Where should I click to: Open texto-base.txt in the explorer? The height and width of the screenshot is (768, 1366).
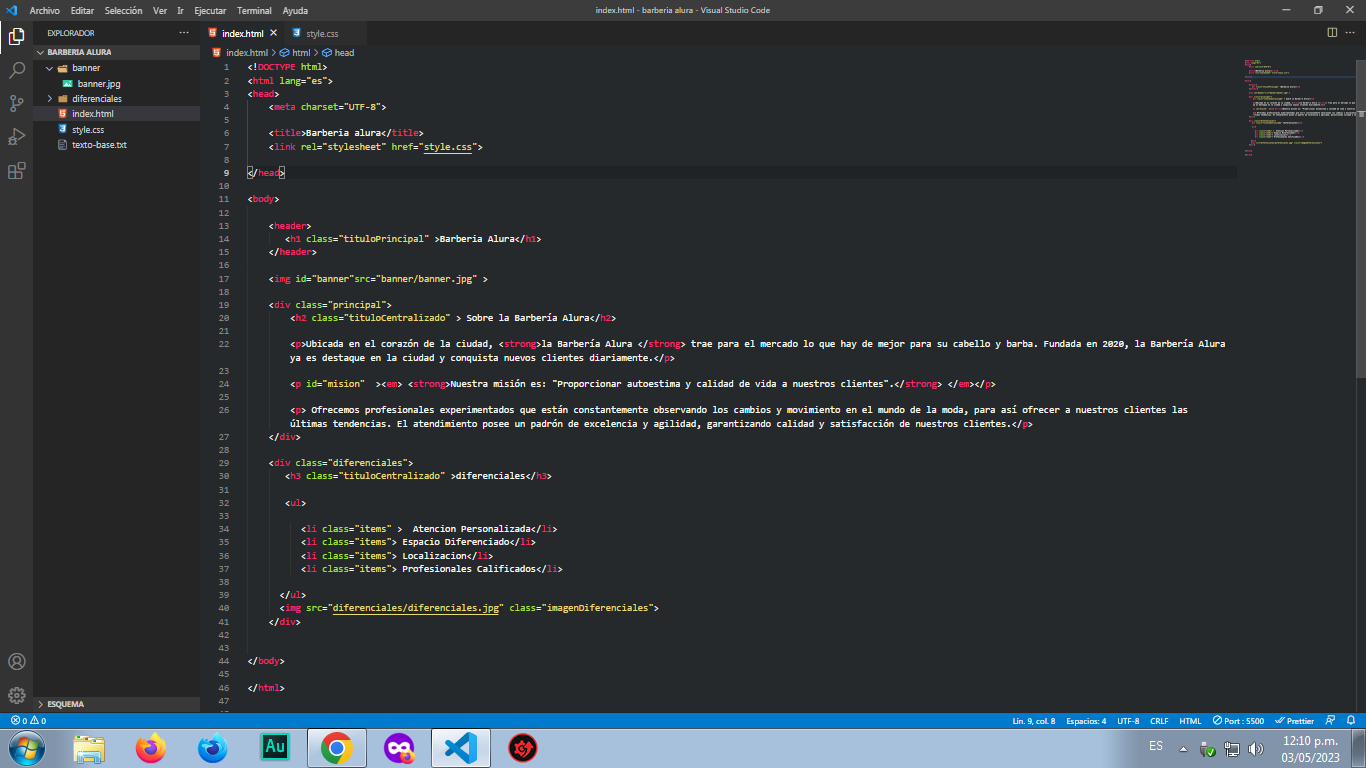[x=118, y=145]
